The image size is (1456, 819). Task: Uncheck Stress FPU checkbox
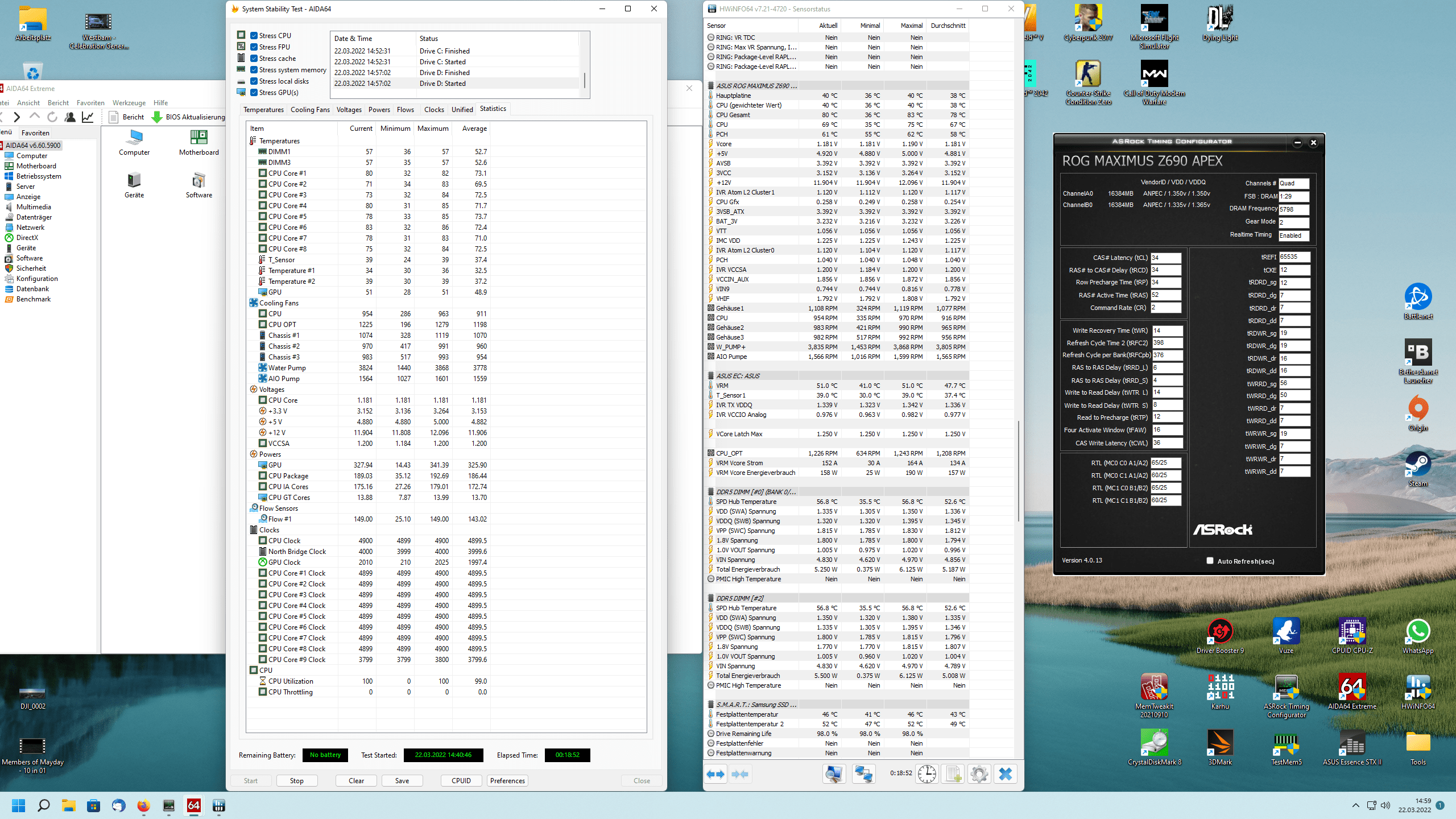(x=254, y=47)
